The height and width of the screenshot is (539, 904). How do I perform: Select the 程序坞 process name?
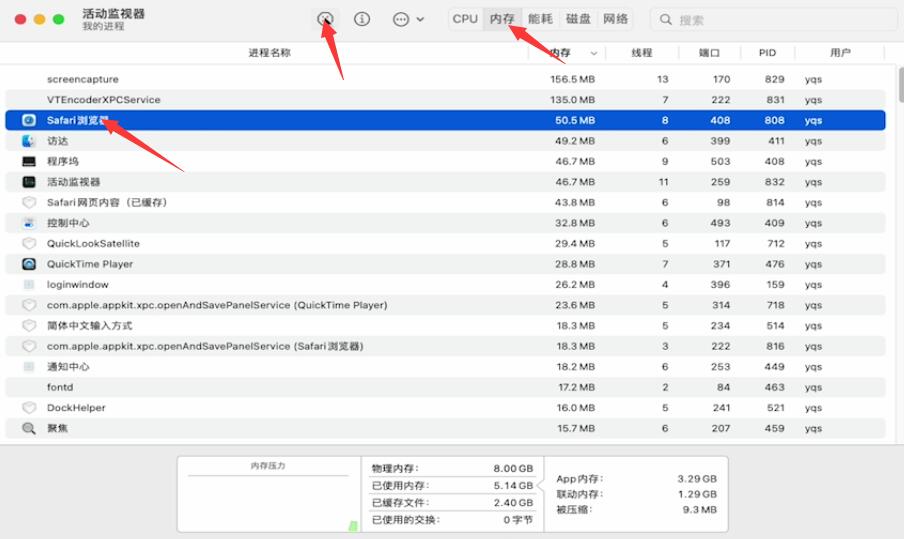(63, 161)
